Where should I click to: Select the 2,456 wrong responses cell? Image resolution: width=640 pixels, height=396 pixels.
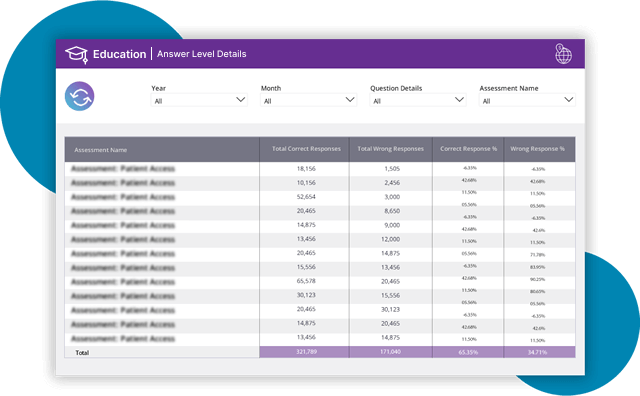pos(392,183)
